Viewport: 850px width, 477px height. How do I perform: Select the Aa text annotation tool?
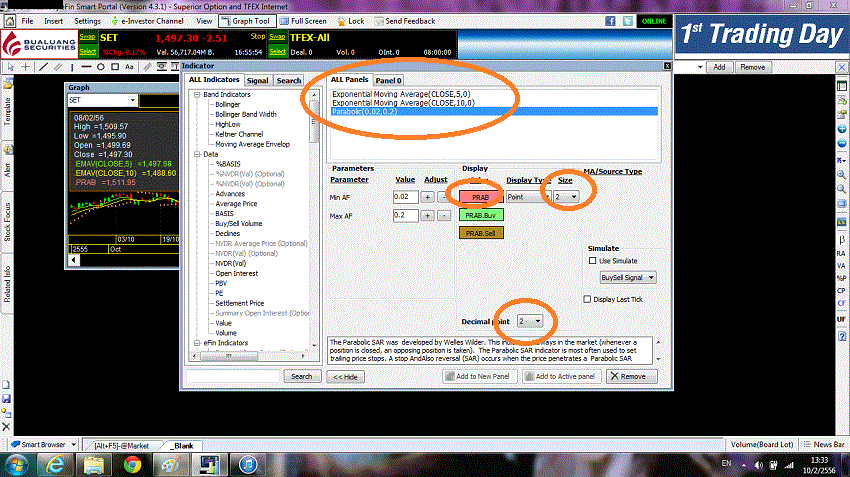(x=129, y=67)
